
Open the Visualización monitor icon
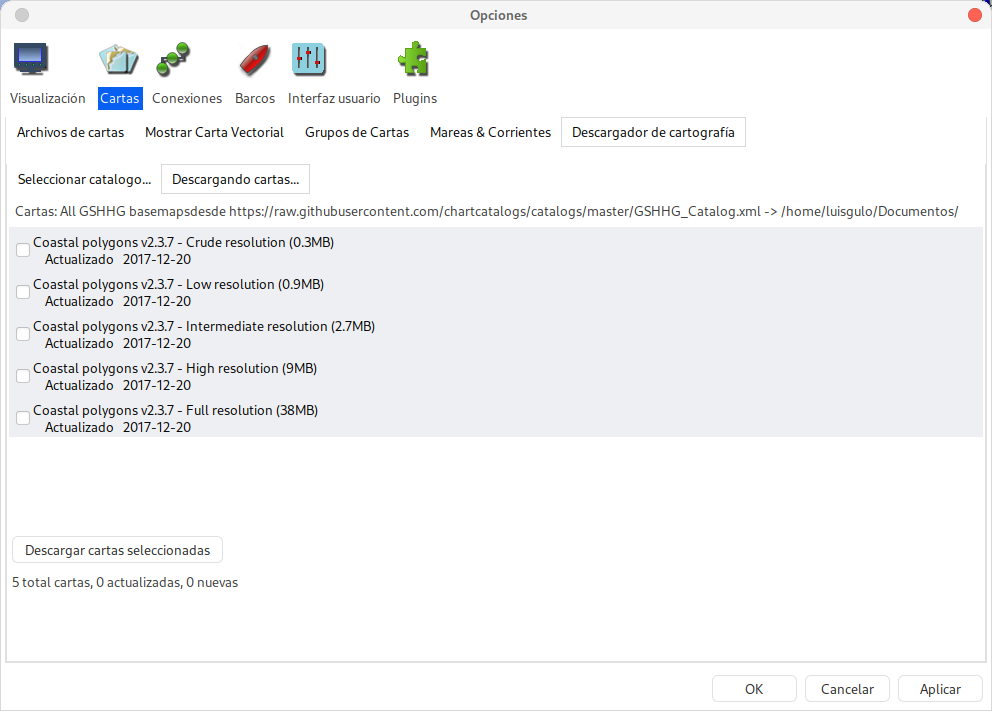[31, 59]
